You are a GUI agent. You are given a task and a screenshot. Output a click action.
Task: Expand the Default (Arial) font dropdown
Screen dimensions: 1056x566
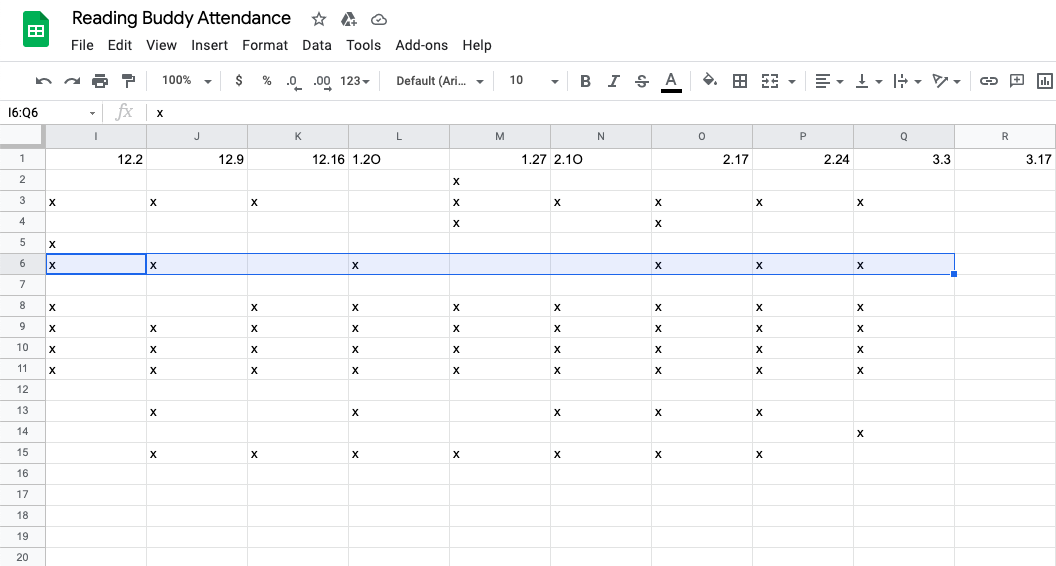[x=440, y=81]
